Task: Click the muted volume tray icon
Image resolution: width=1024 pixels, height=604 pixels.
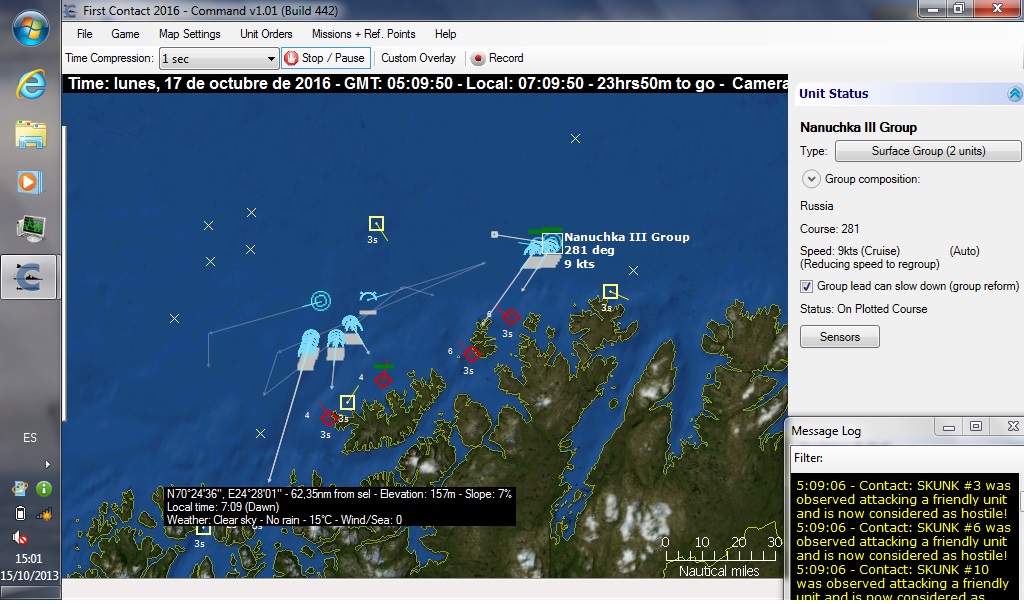Action: [x=20, y=538]
